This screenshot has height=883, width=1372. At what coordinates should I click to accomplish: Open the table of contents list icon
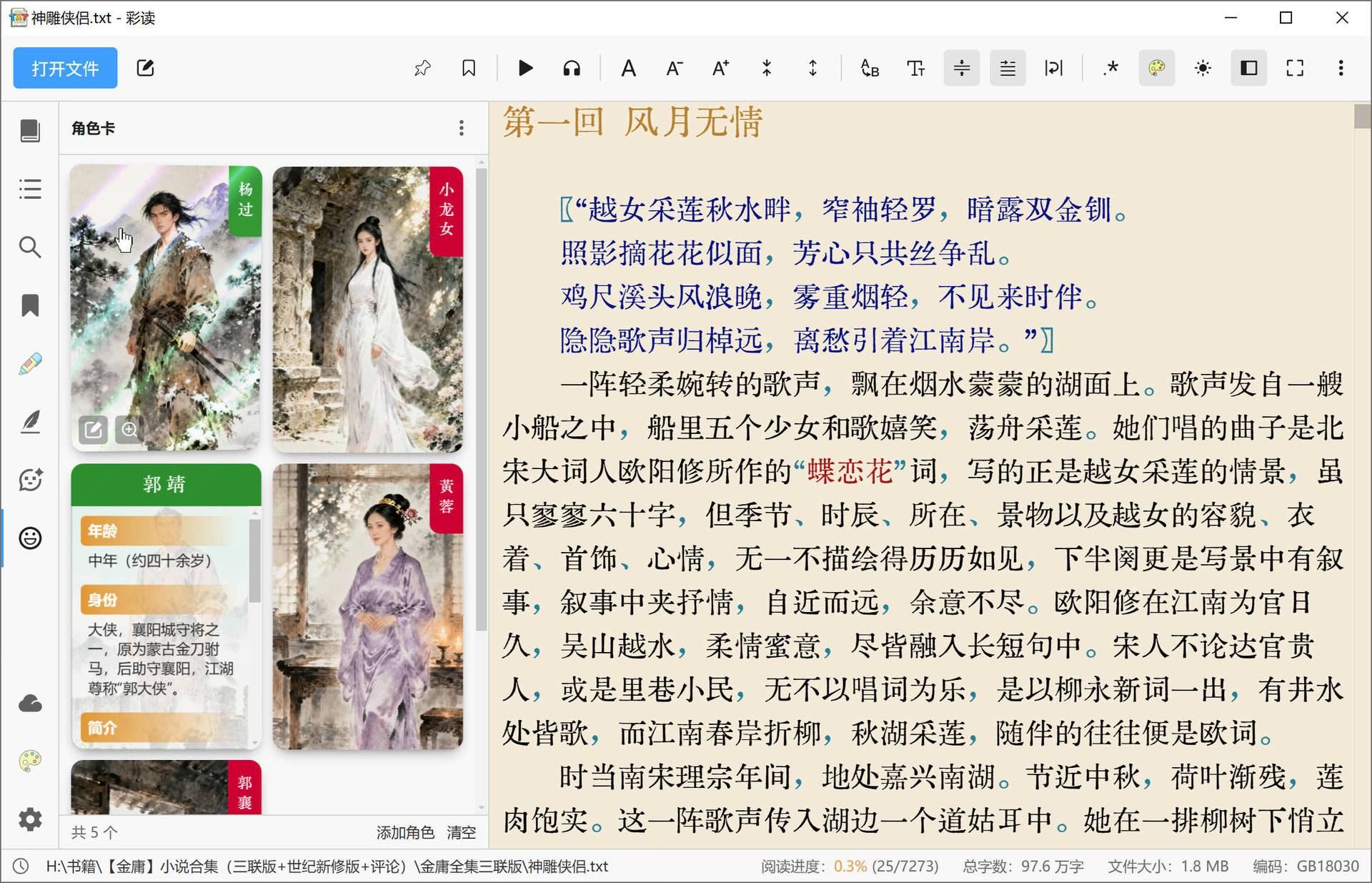pos(30,189)
